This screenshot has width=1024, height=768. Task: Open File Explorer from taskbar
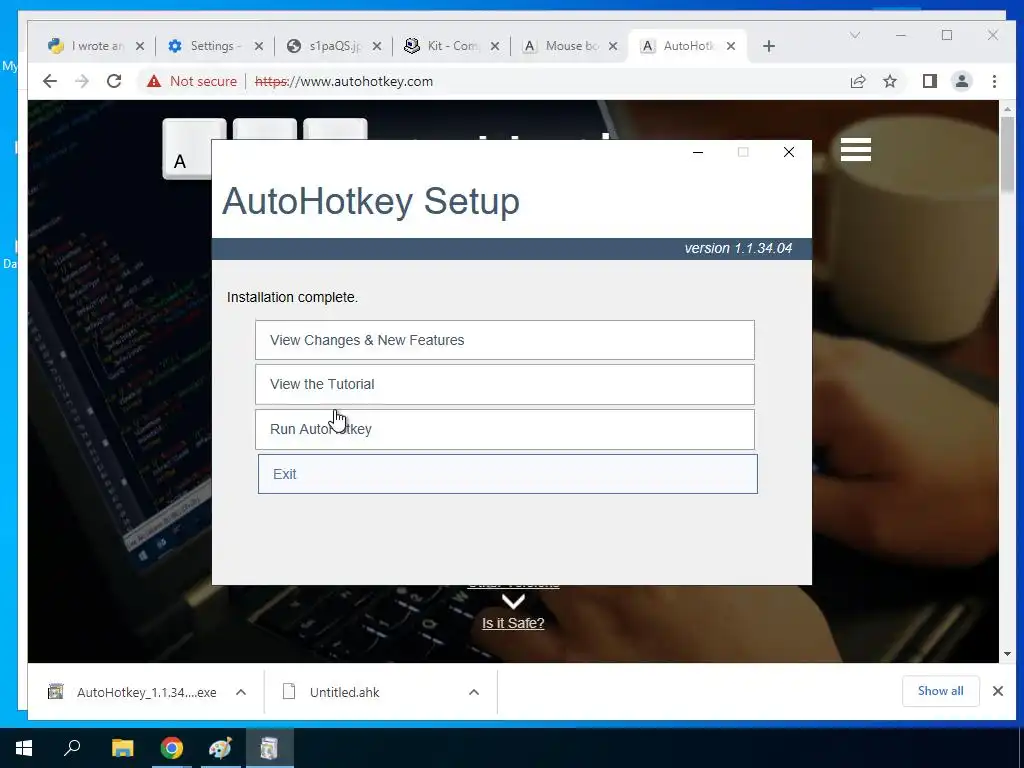[123, 748]
